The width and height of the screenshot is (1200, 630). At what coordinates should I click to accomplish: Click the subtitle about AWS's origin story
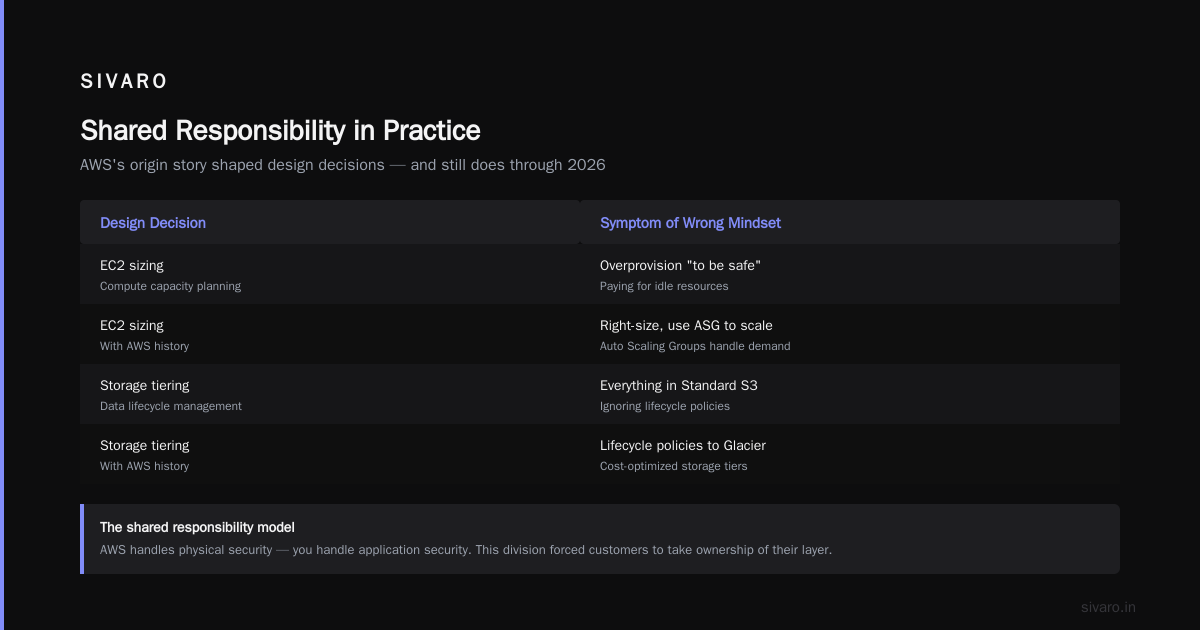click(343, 165)
